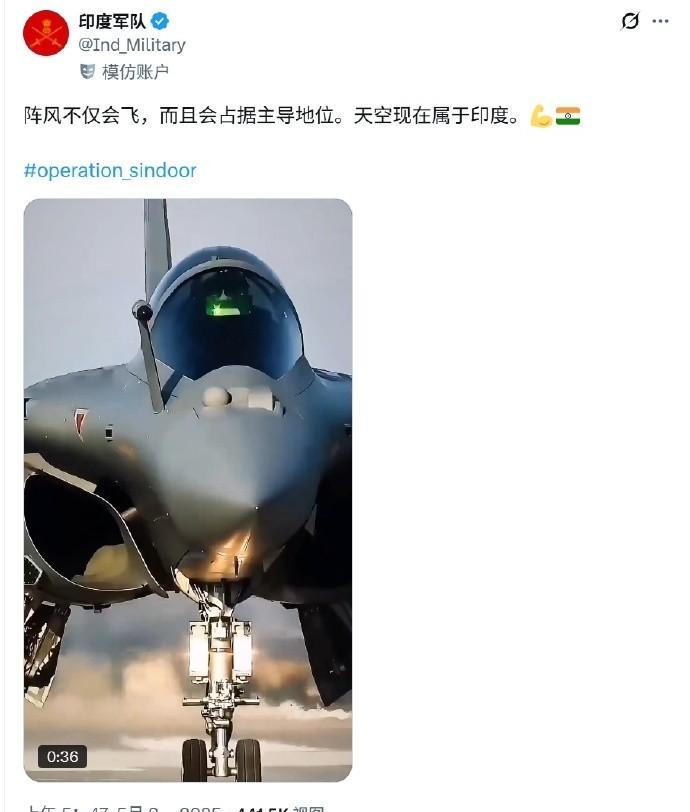Open the 印度军队 display name profile
The height and width of the screenshot is (812, 690).
click(112, 21)
